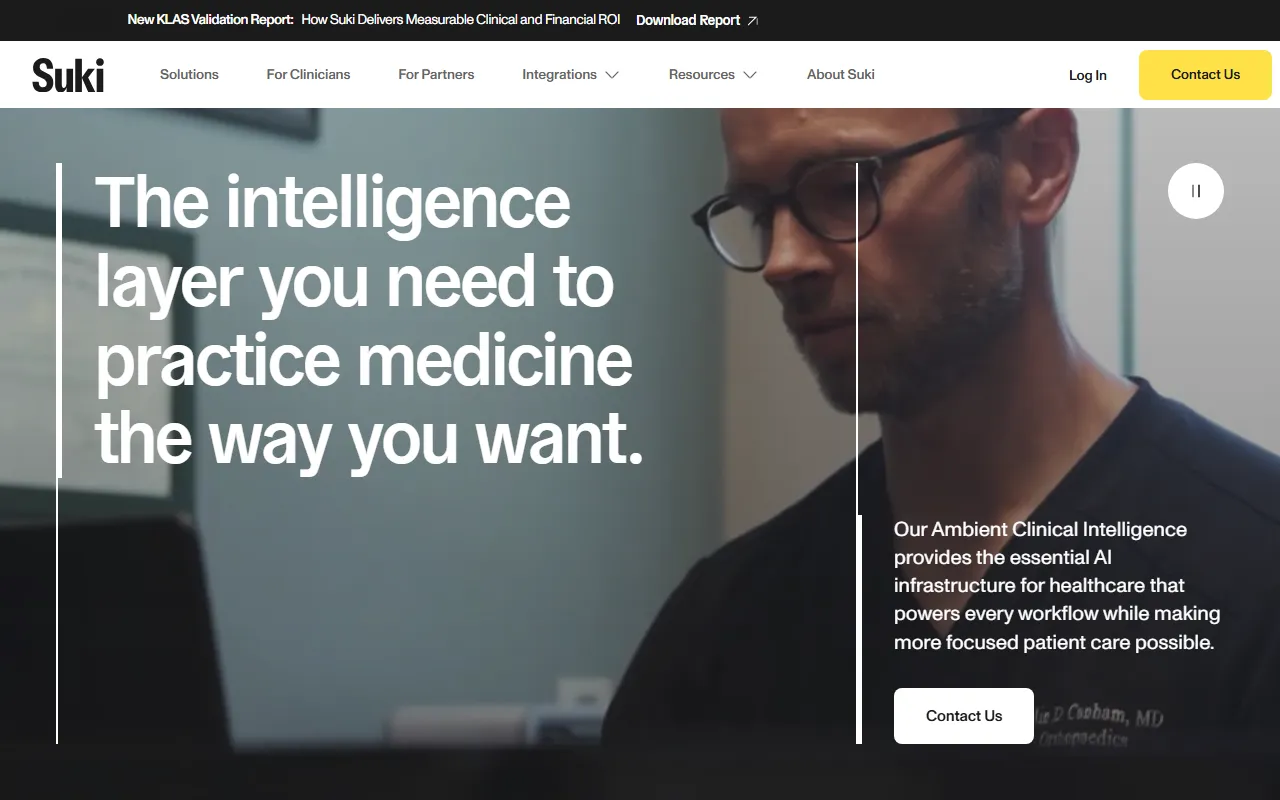1280x800 pixels.
Task: Select About Suki in the navigation
Action: (x=841, y=74)
